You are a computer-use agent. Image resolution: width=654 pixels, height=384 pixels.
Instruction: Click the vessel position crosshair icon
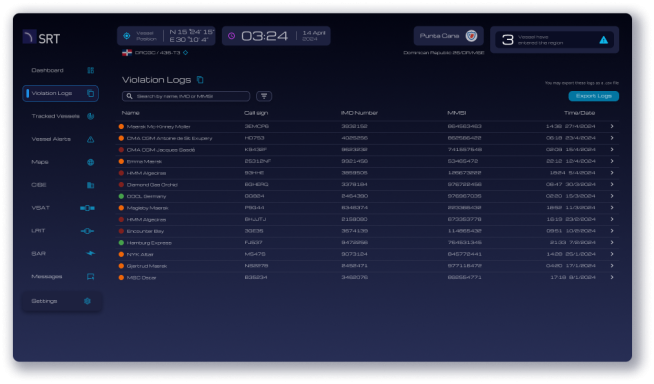[127, 36]
